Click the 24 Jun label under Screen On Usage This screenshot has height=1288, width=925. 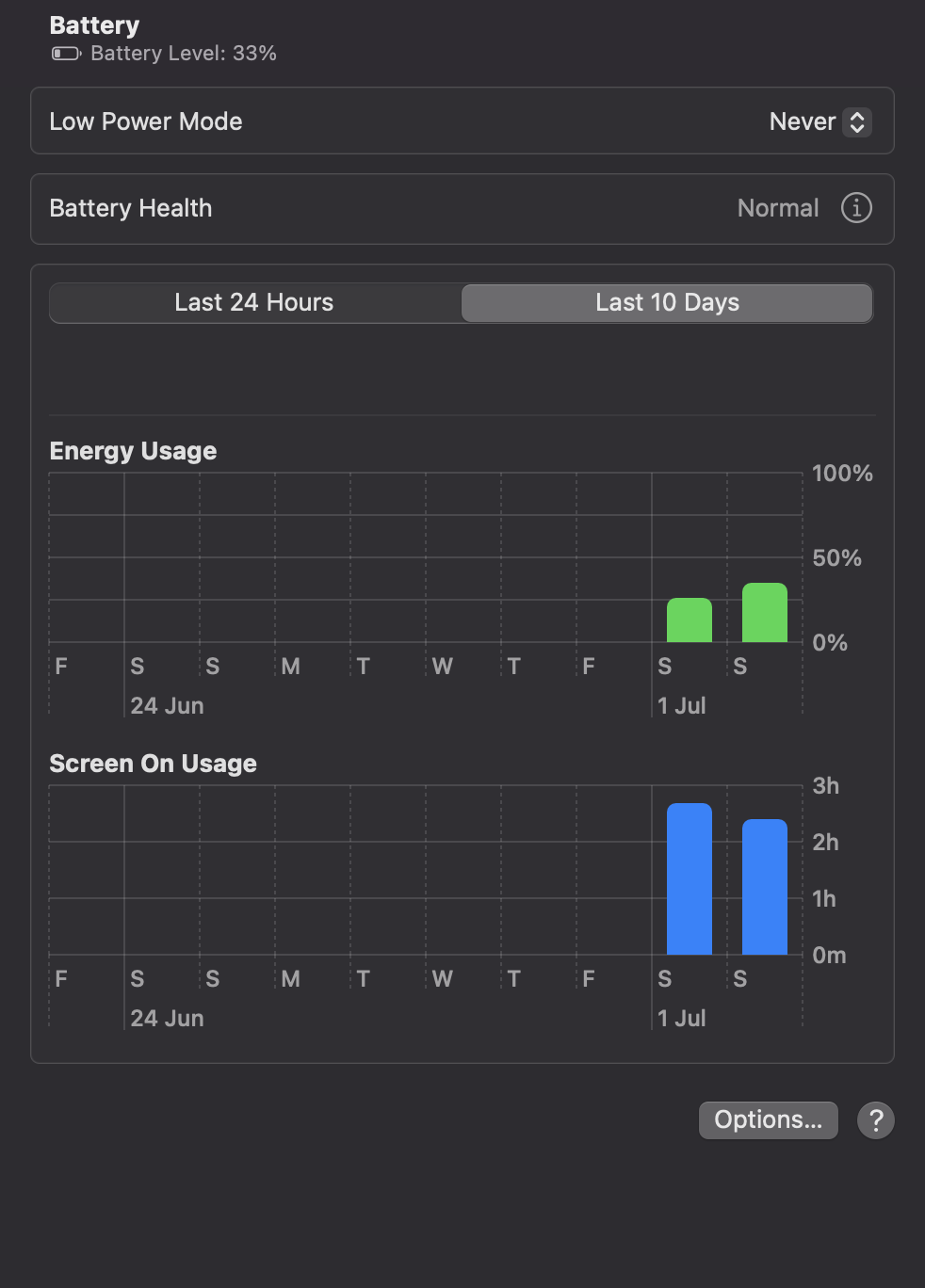[x=167, y=1019]
